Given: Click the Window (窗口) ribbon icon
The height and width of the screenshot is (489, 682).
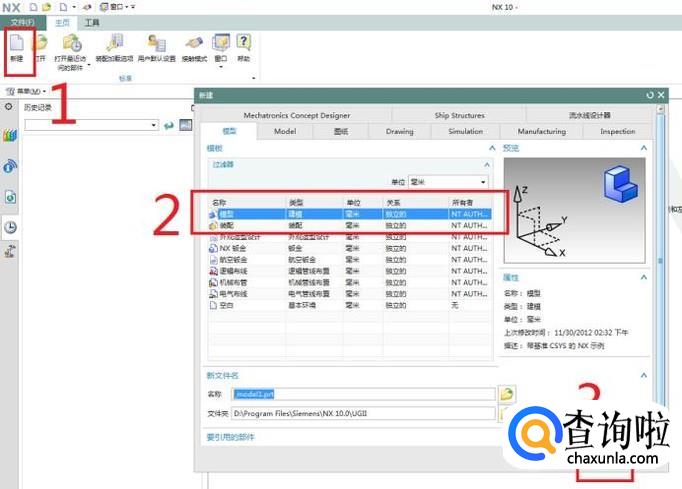Looking at the screenshot, I should (221, 43).
